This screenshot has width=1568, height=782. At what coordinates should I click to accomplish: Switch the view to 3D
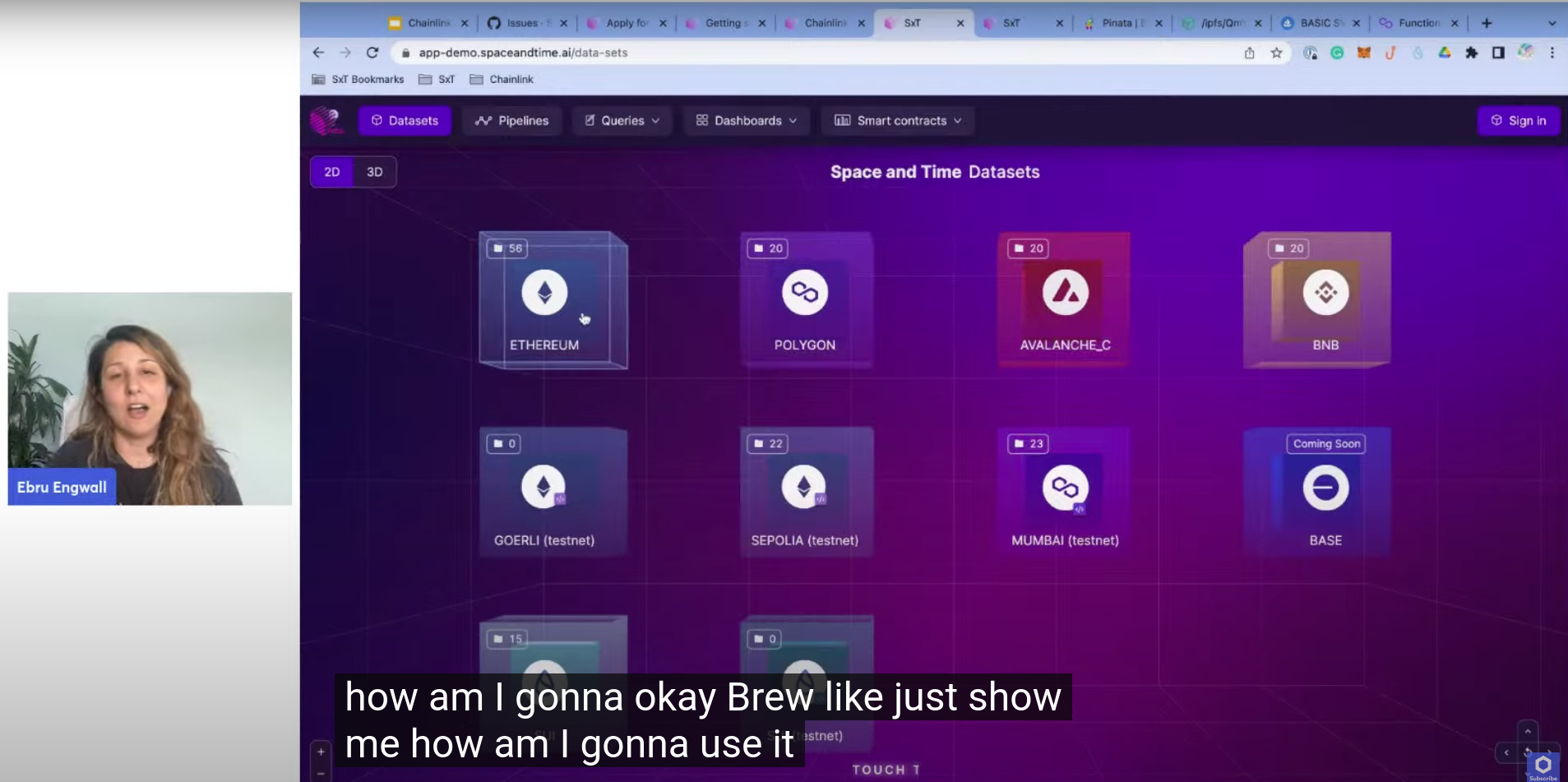pyautogui.click(x=375, y=172)
